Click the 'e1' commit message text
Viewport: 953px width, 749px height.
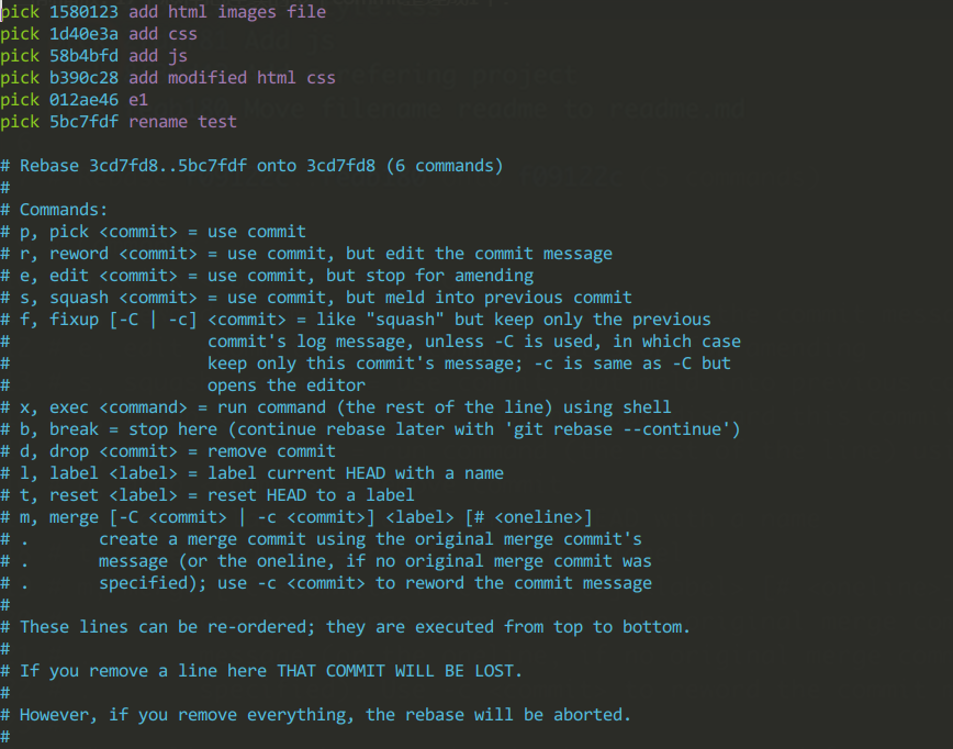pyautogui.click(x=138, y=100)
